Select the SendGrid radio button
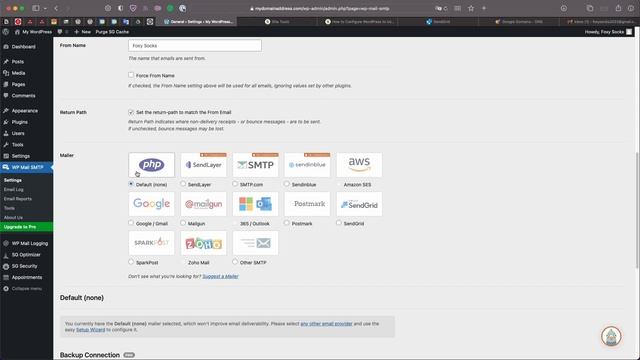 [x=339, y=223]
